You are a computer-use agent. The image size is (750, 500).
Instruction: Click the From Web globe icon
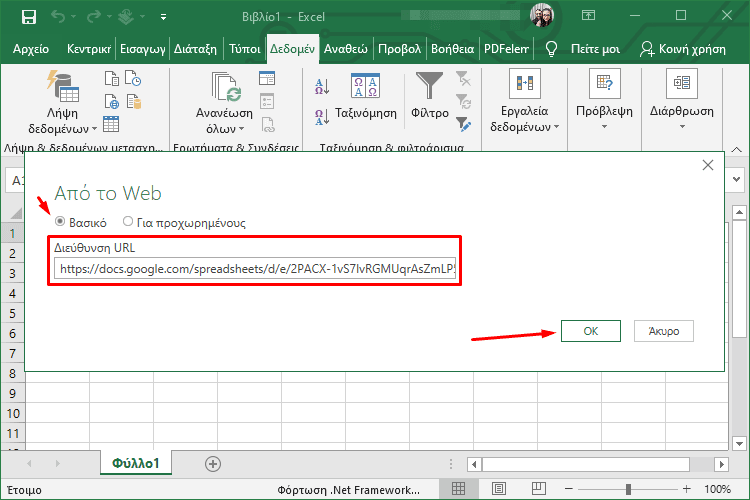(x=112, y=101)
